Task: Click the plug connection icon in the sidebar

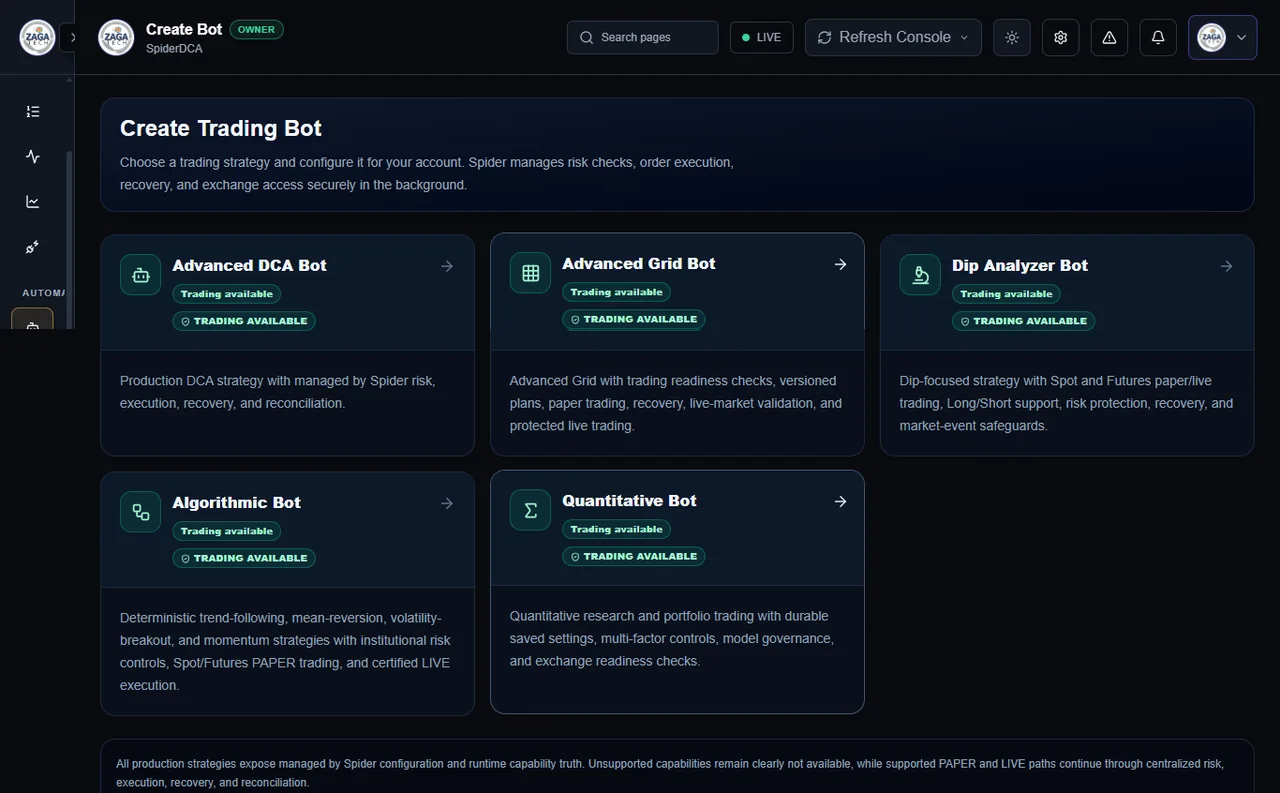Action: pyautogui.click(x=33, y=247)
